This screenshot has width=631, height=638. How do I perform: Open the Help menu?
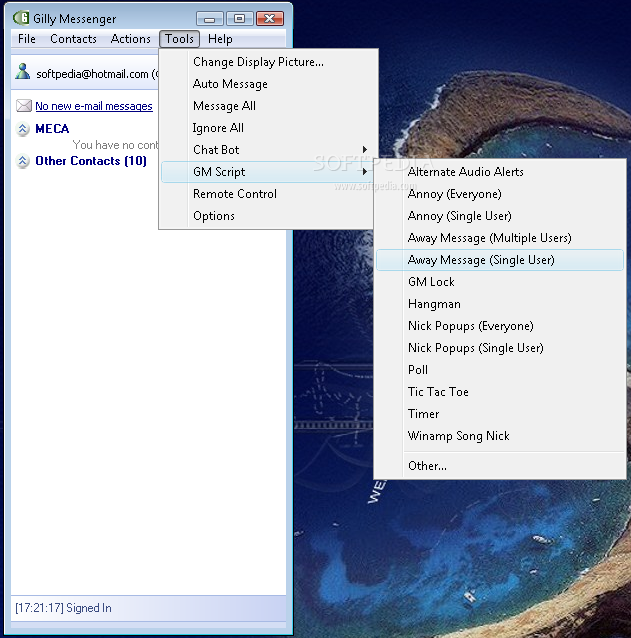click(220, 39)
